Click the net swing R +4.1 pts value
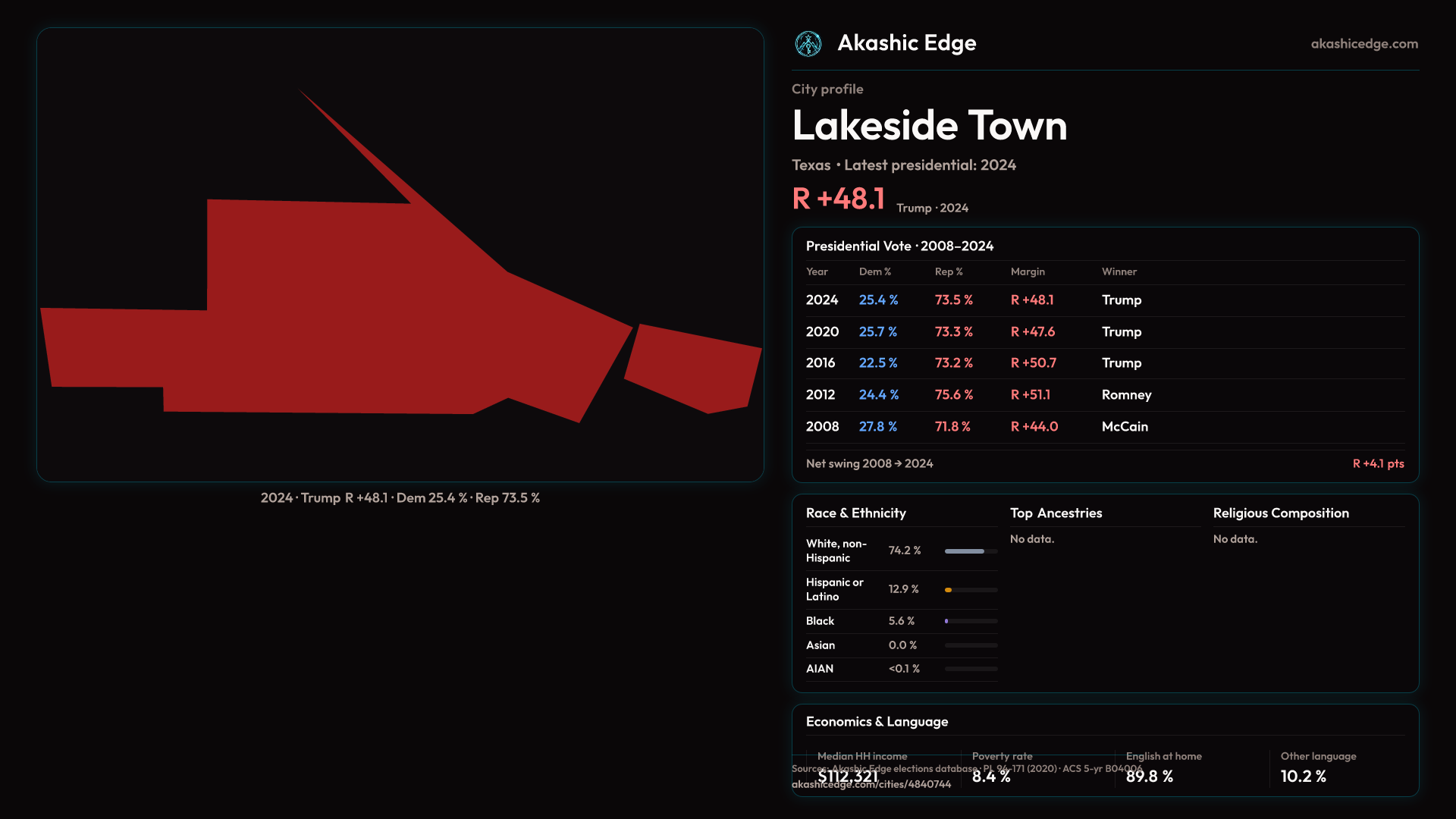1456x819 pixels. click(x=1378, y=464)
